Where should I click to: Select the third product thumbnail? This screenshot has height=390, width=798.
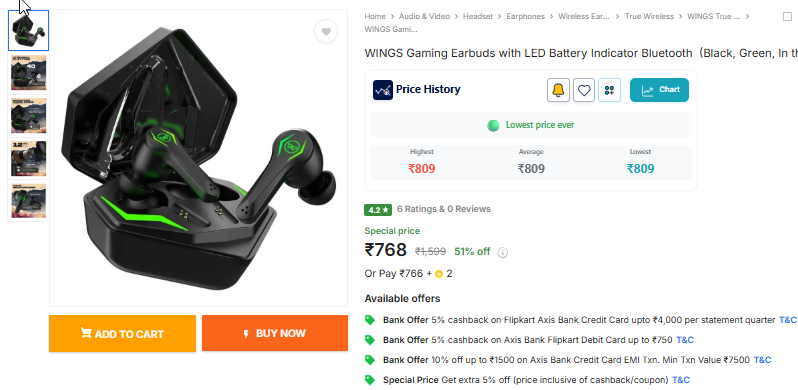[28, 116]
